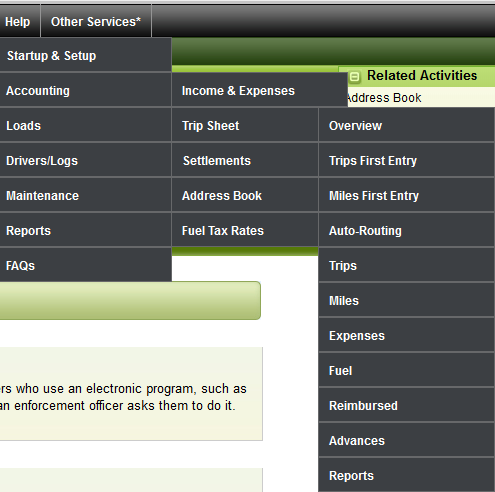Viewport: 495px width, 492px height.
Task: Select Reimbursed in the flyout menu
Action: click(x=406, y=405)
